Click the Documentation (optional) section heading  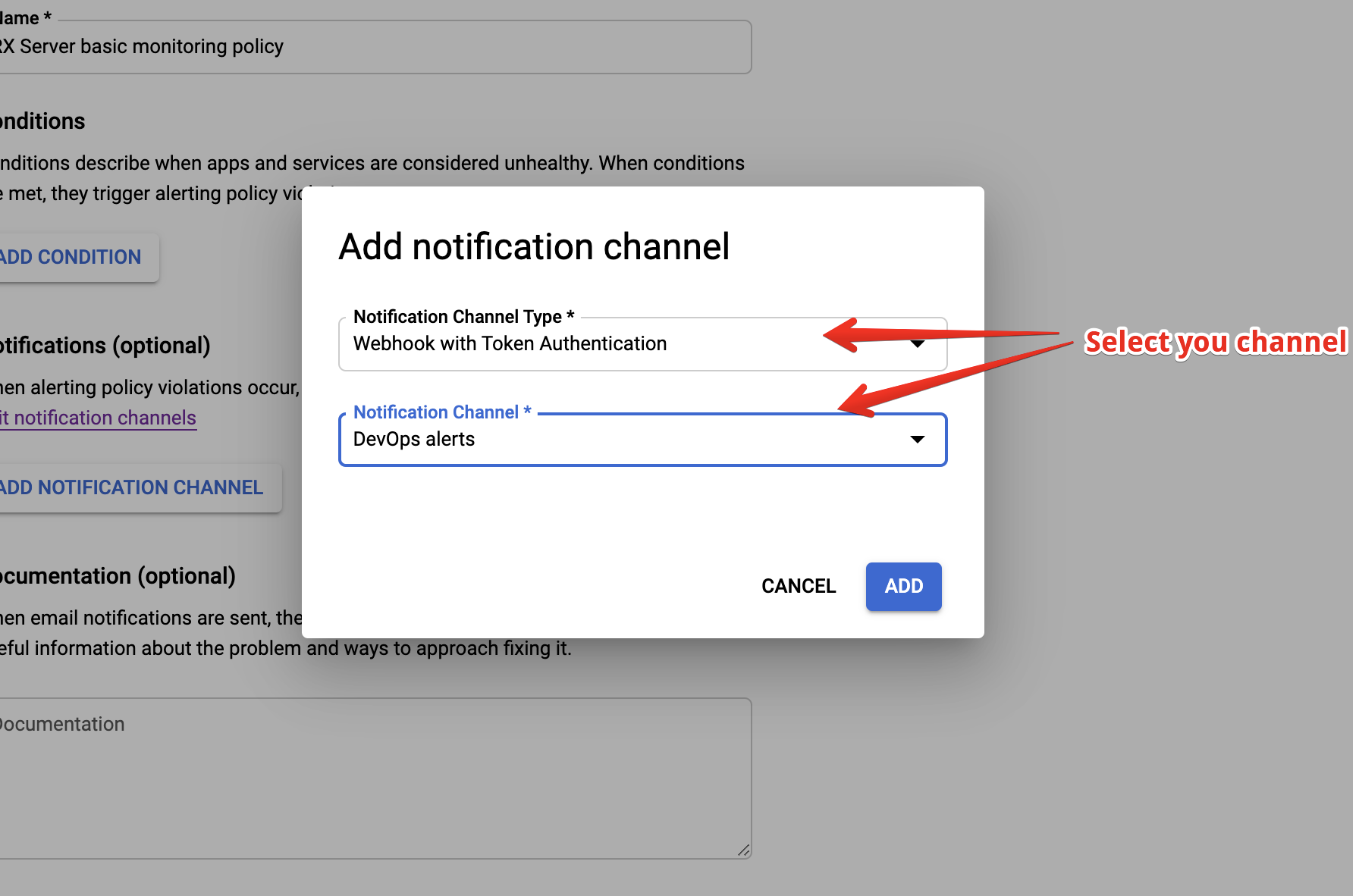[118, 576]
